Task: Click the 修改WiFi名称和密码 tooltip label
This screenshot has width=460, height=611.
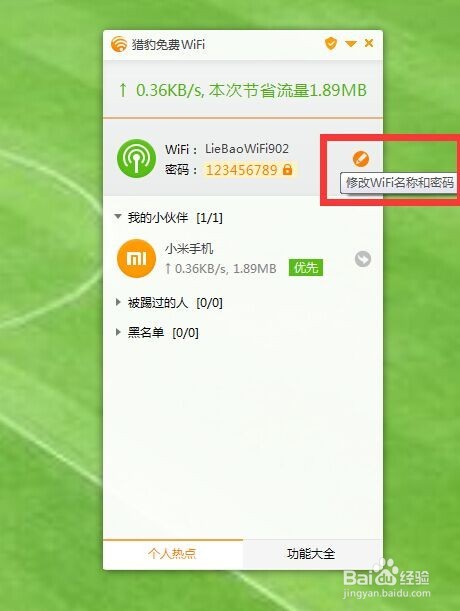Action: coord(399,182)
